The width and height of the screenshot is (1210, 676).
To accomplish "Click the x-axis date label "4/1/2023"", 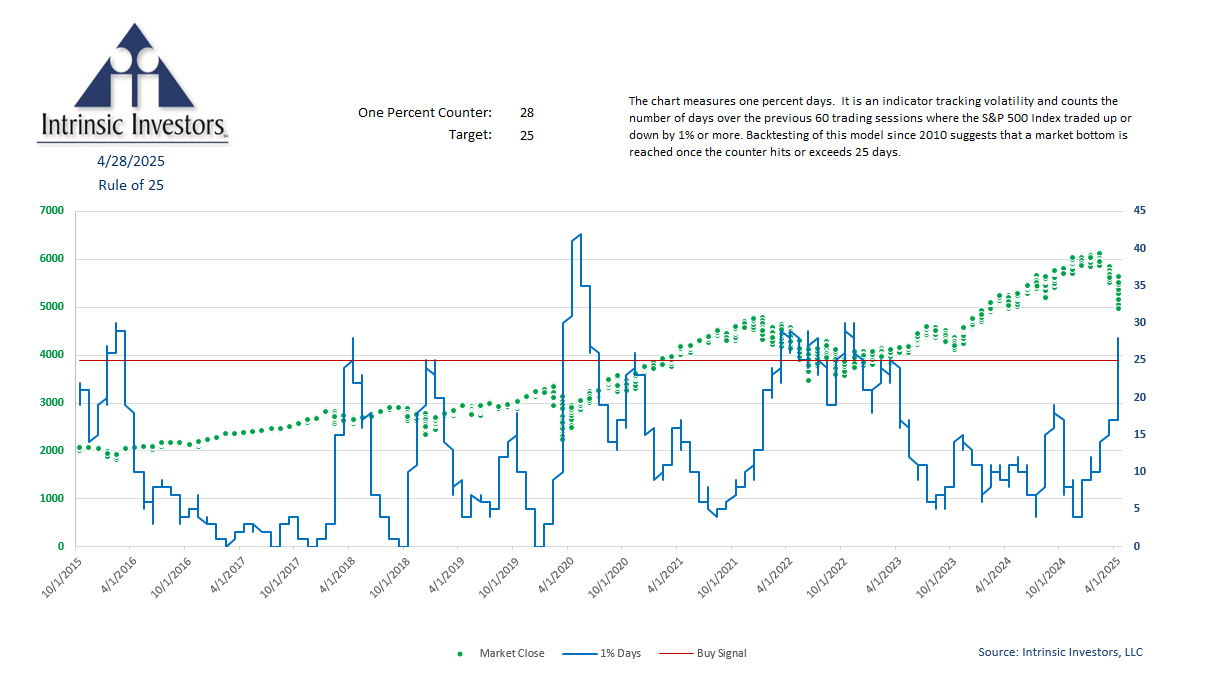I will pos(883,576).
